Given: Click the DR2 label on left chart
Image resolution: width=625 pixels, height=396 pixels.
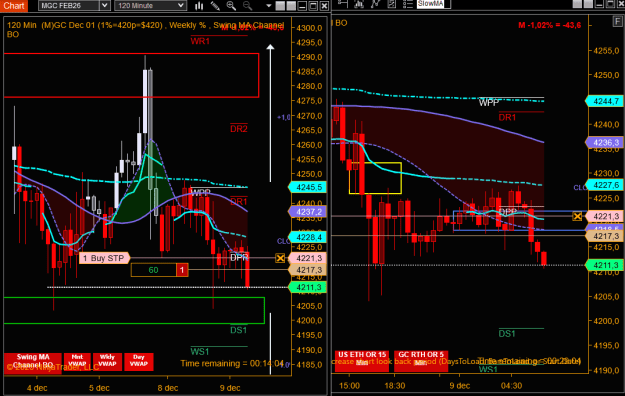Looking at the screenshot, I should coord(239,129).
